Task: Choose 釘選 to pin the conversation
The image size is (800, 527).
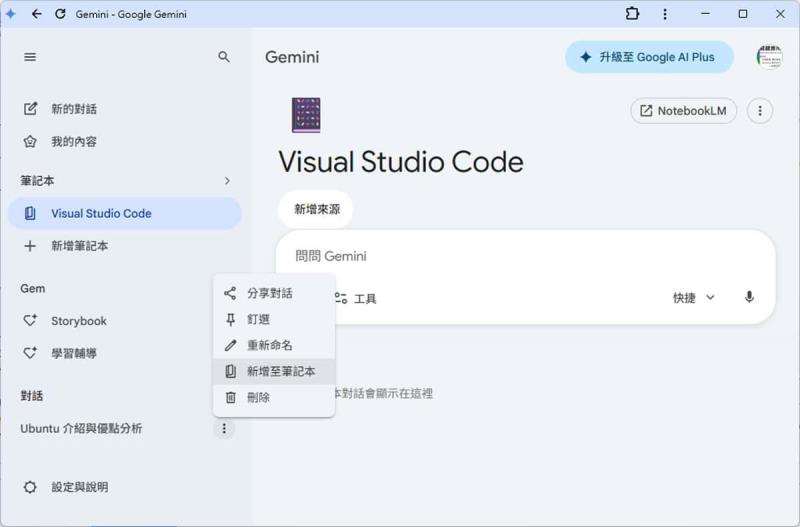Action: (x=274, y=319)
